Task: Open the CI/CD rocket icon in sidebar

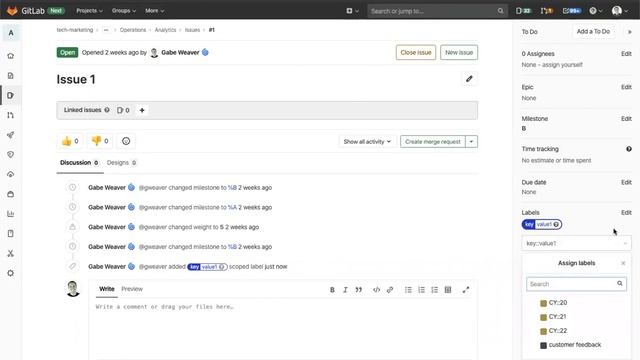Action: click(11, 135)
